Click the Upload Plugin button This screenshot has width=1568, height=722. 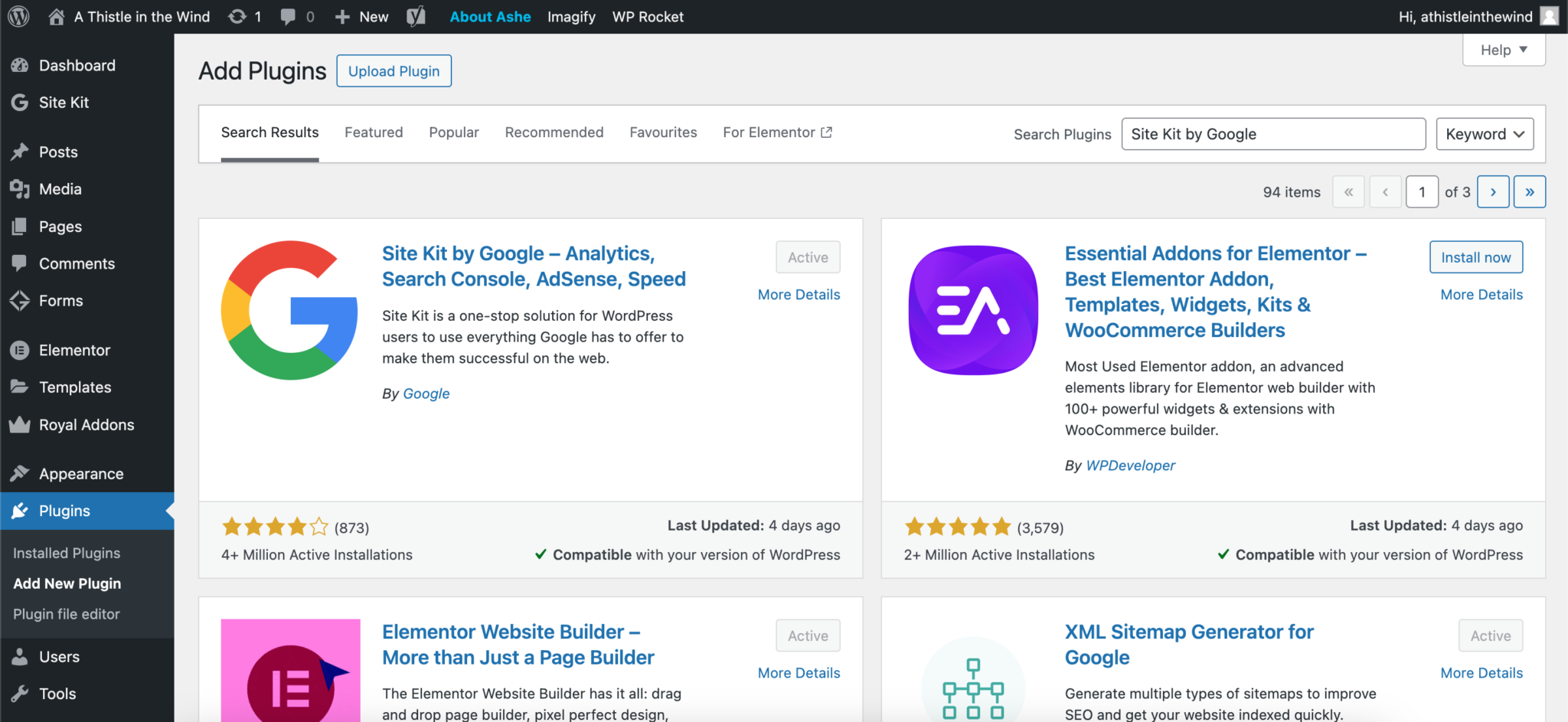pos(394,70)
